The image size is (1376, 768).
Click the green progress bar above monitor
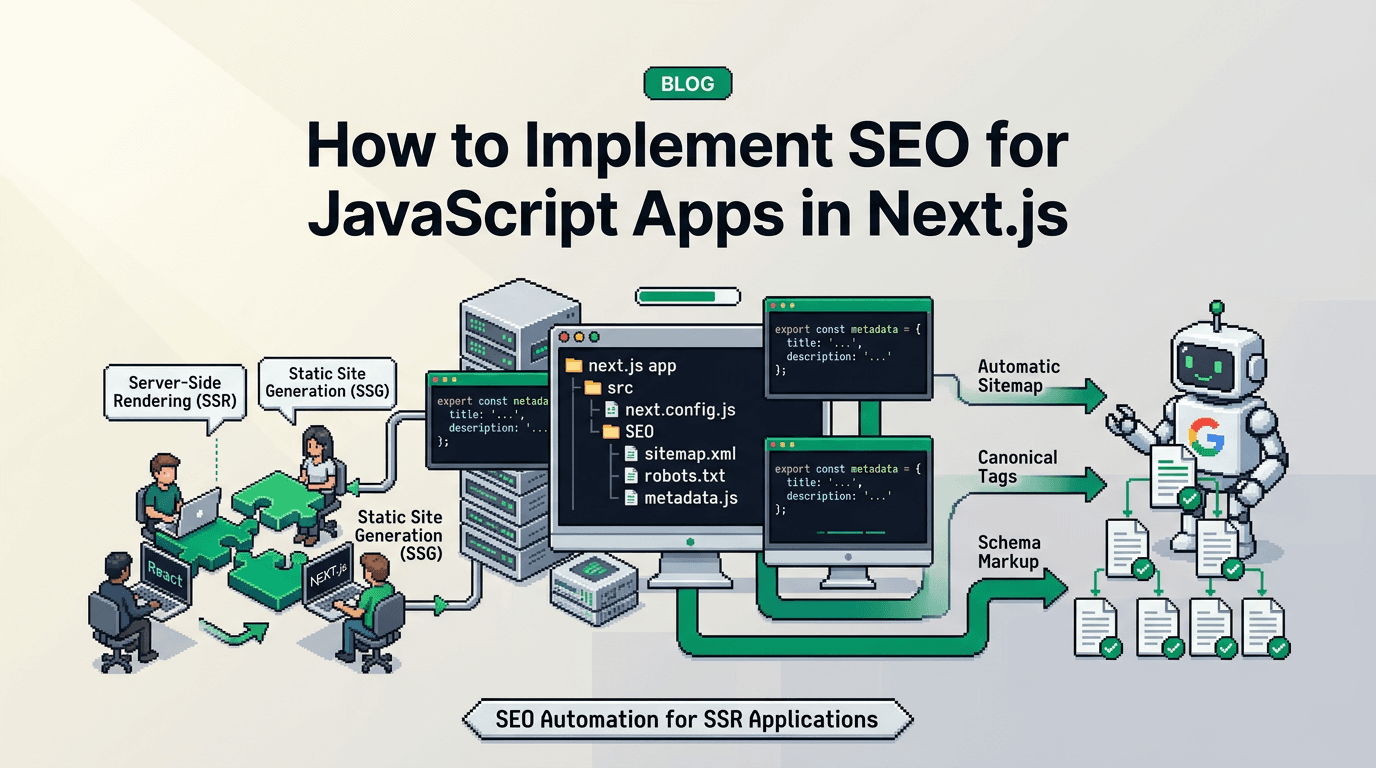coord(687,296)
